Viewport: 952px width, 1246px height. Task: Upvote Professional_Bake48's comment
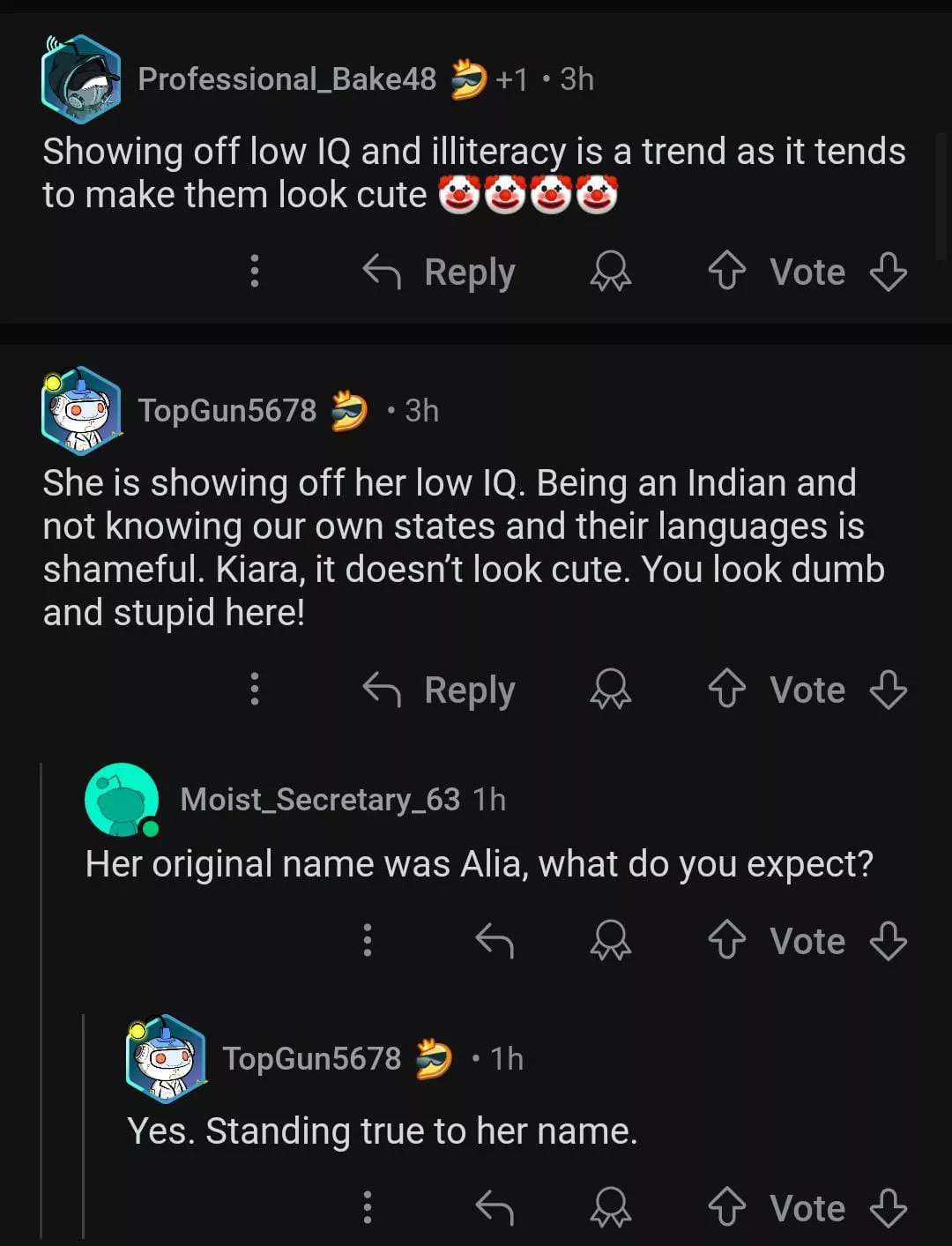click(727, 271)
